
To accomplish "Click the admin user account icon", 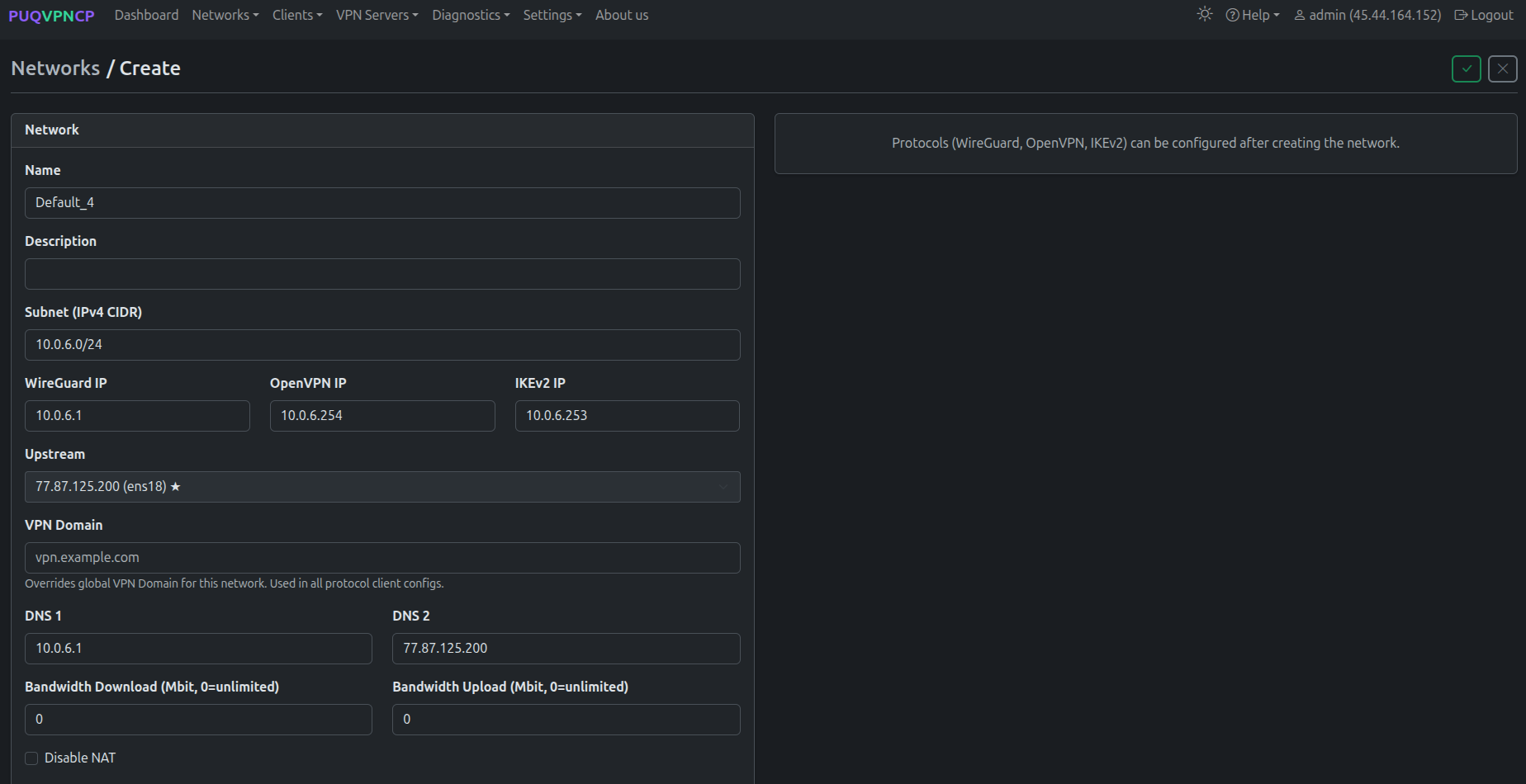I will (1299, 15).
